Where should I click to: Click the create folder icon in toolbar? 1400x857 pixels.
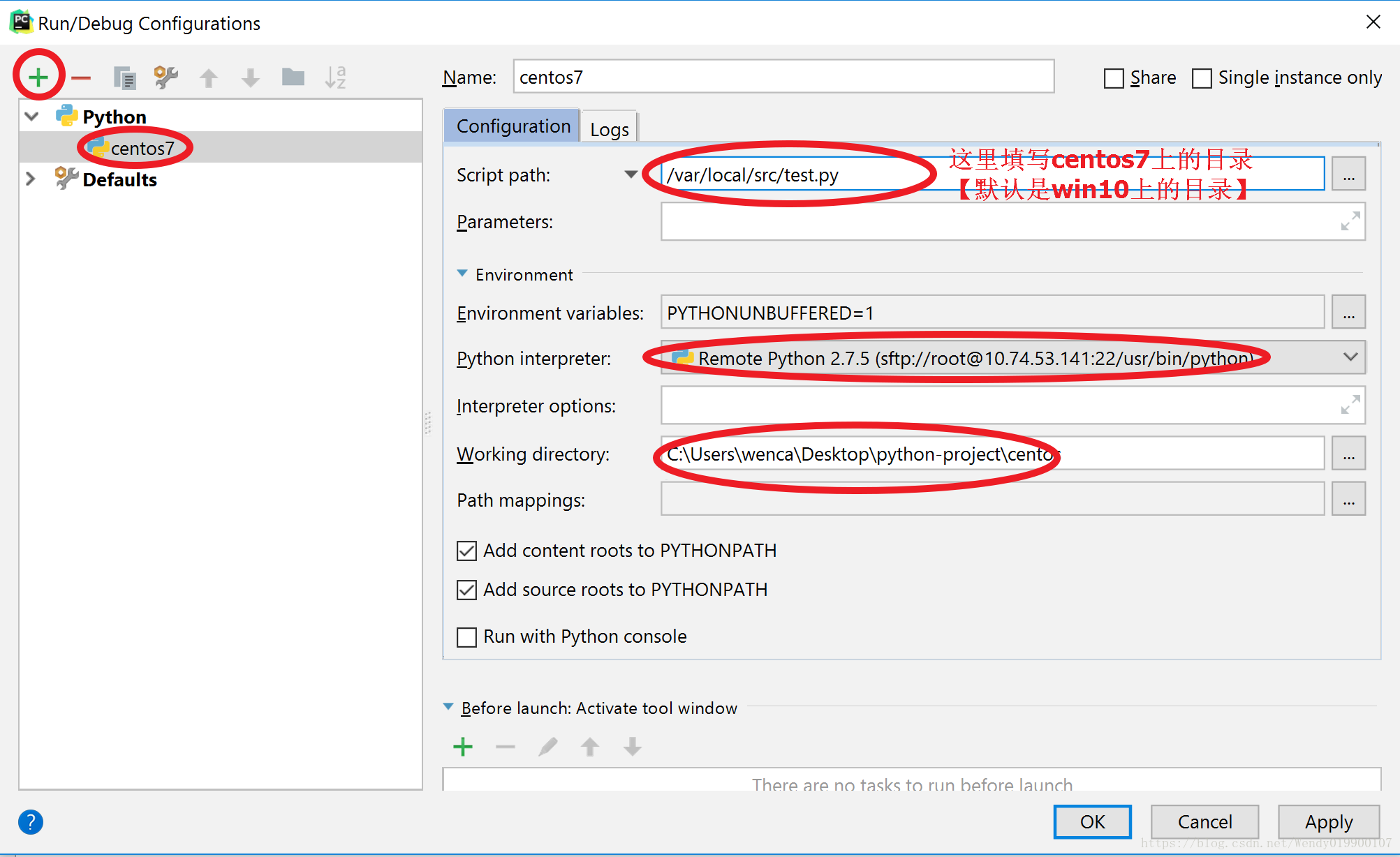click(x=293, y=77)
